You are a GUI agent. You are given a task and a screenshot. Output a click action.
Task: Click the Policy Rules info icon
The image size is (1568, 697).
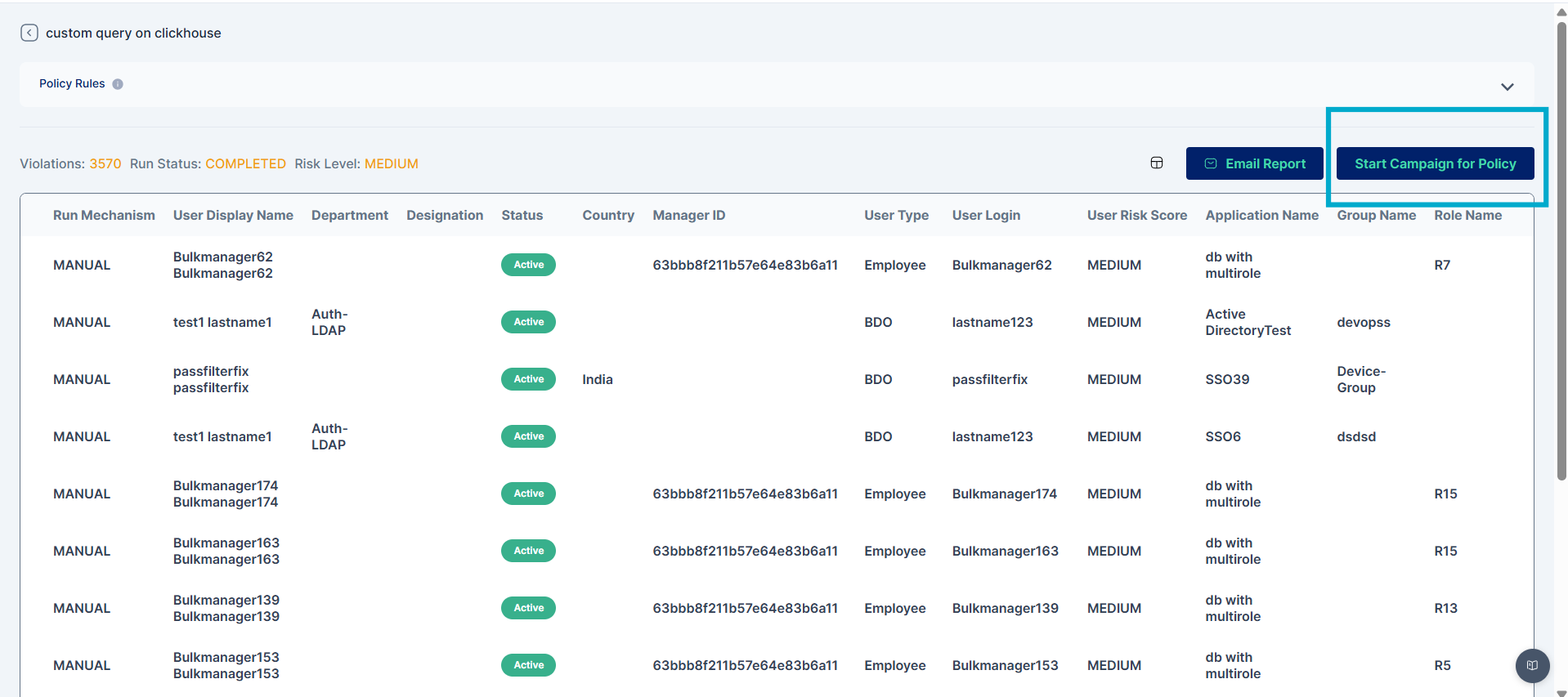pos(118,84)
